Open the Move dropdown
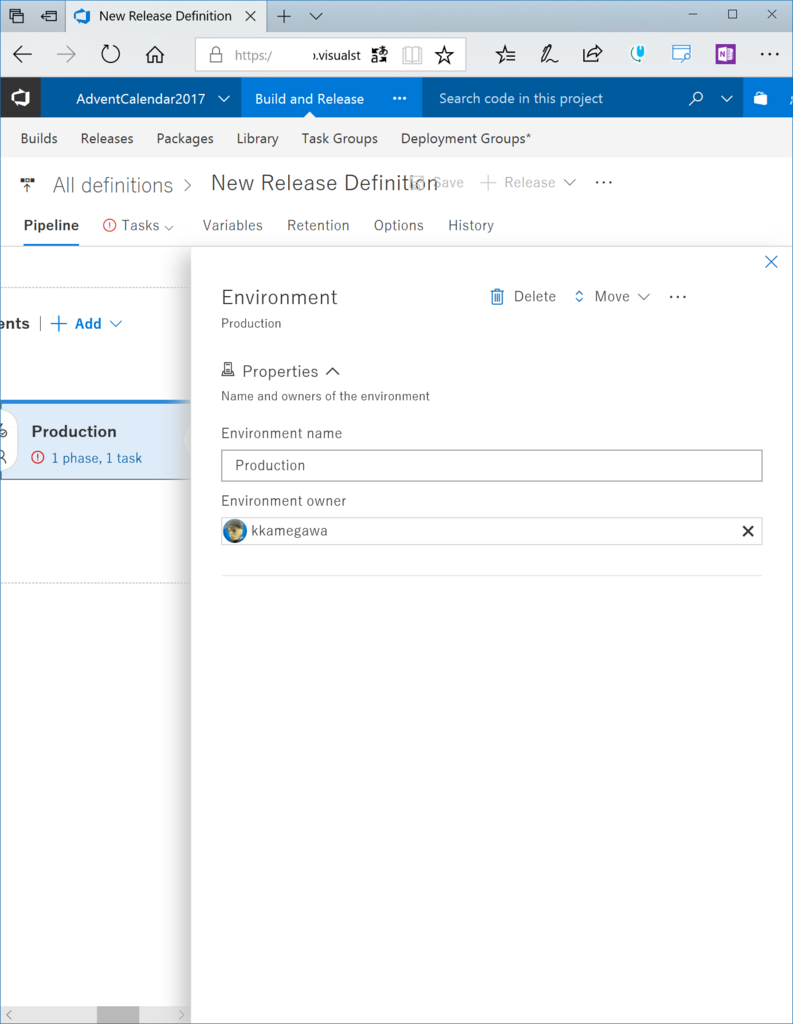The height and width of the screenshot is (1024, 793). pos(612,296)
